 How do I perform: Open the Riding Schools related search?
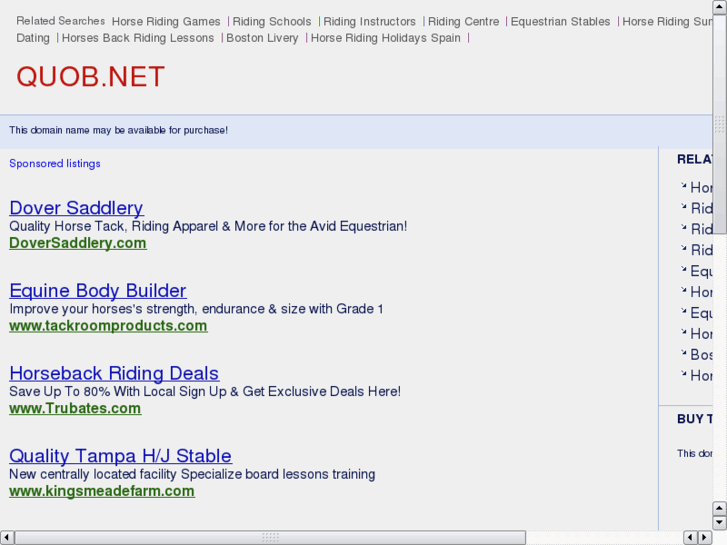click(272, 22)
